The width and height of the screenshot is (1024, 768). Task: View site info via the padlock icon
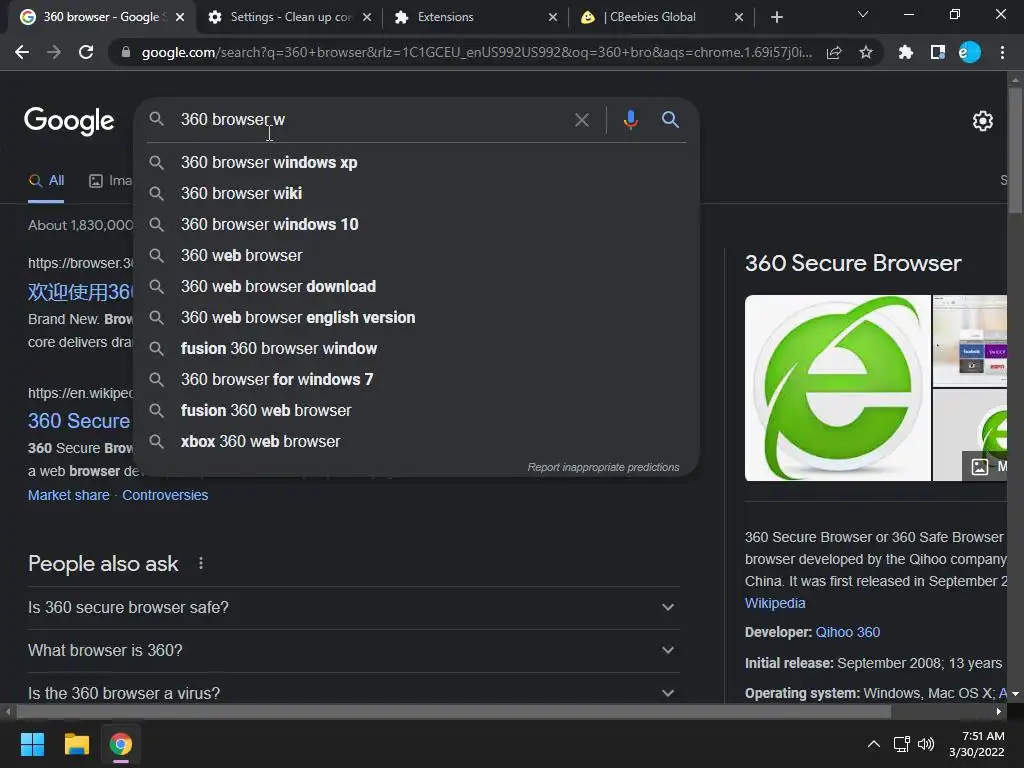point(126,52)
